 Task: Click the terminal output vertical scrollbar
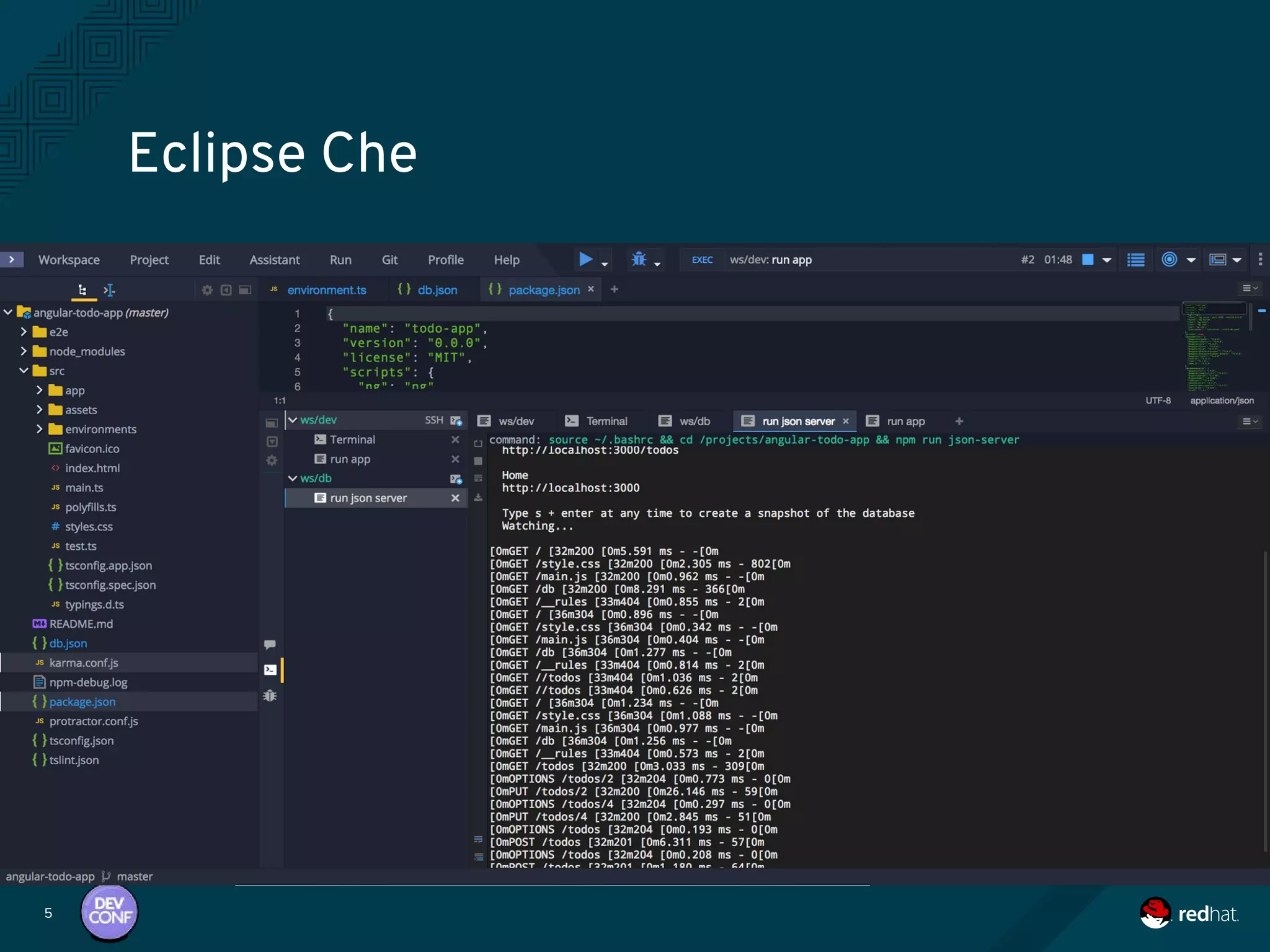click(1264, 700)
